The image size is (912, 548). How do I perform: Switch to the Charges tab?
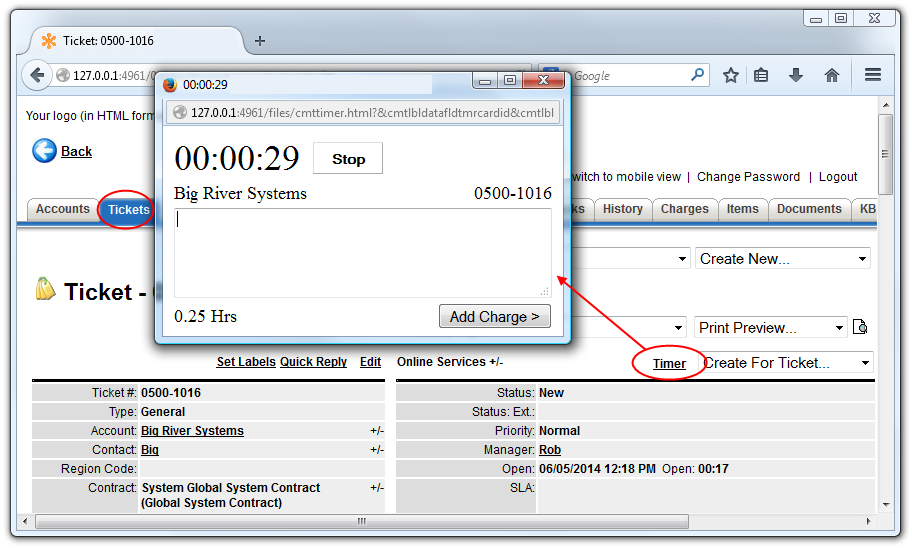[684, 209]
